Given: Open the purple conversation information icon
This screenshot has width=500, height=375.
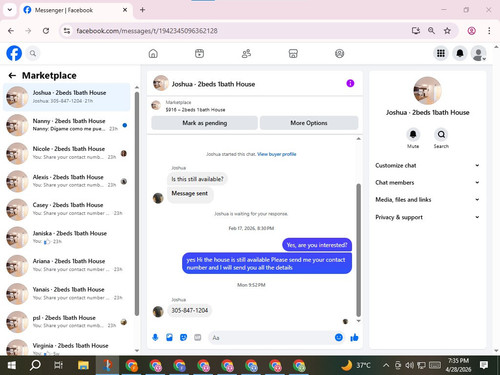Looking at the screenshot, I should (x=350, y=83).
